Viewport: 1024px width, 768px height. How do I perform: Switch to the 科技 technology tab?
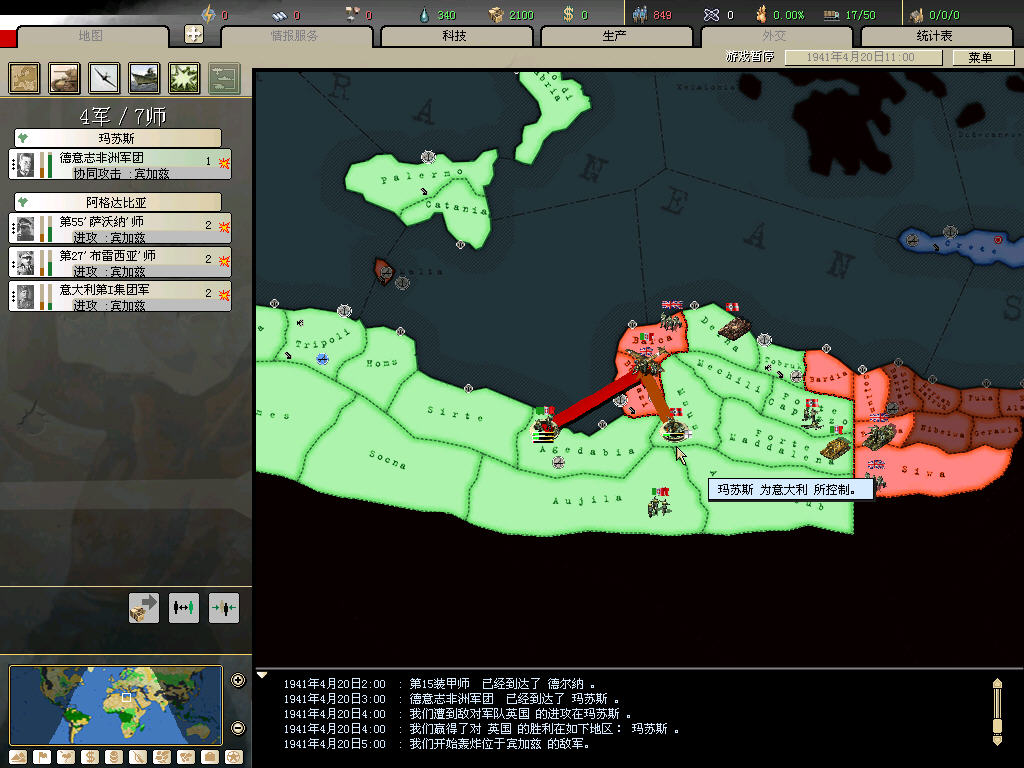(x=455, y=36)
